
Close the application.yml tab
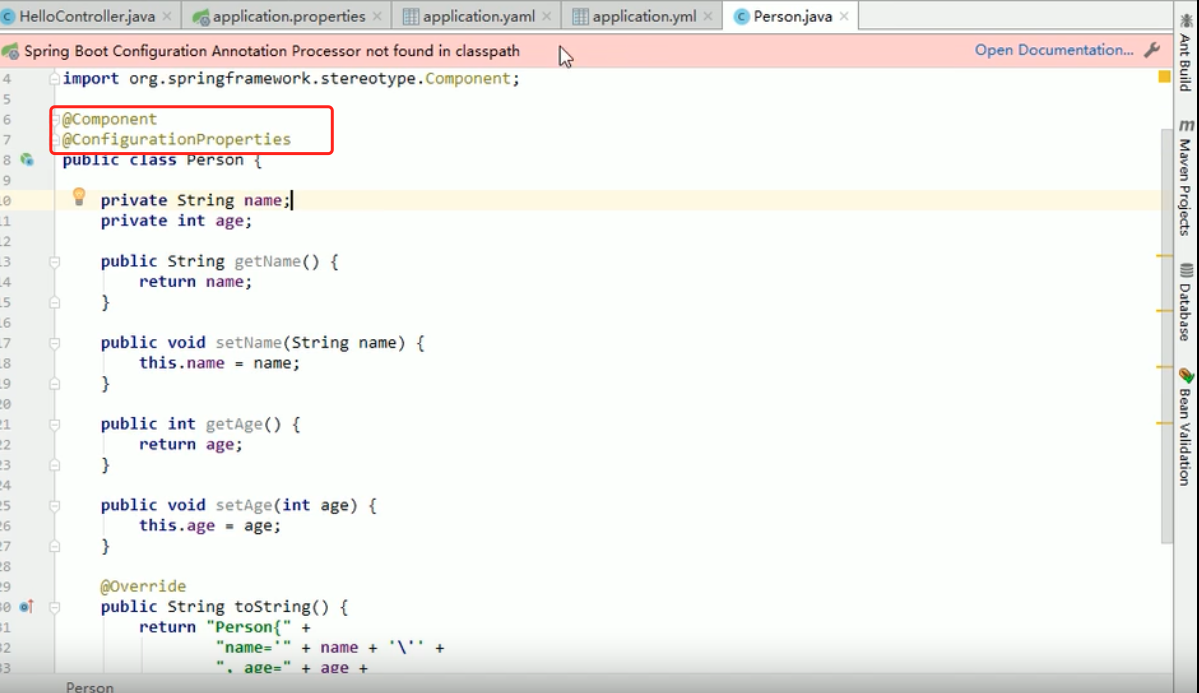707,16
